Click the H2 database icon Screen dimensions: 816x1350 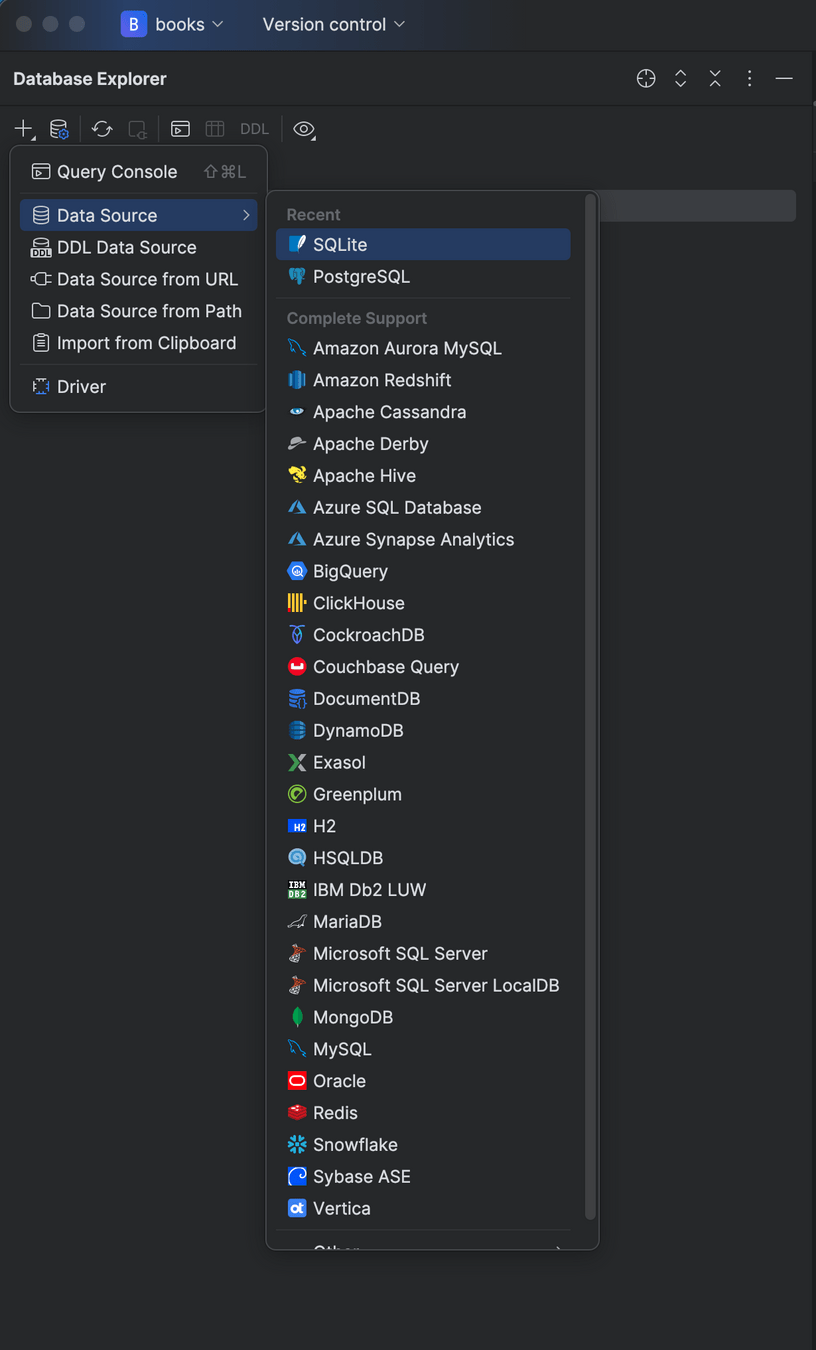pos(297,827)
